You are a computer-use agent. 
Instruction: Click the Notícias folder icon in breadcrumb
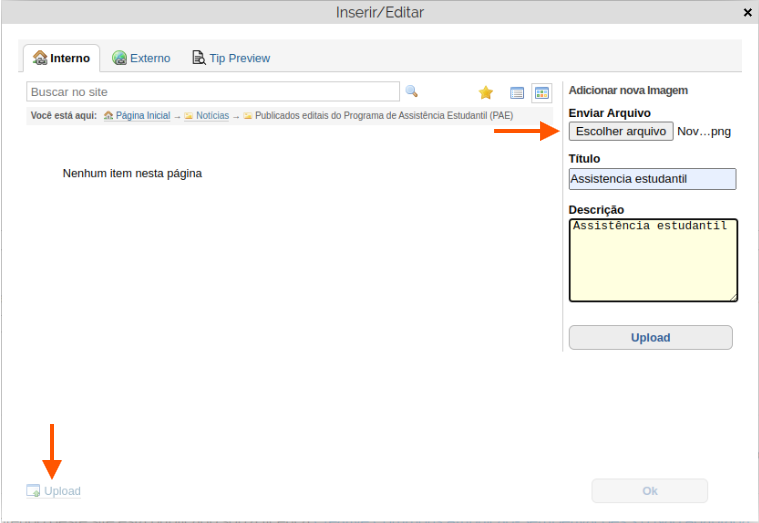188,116
